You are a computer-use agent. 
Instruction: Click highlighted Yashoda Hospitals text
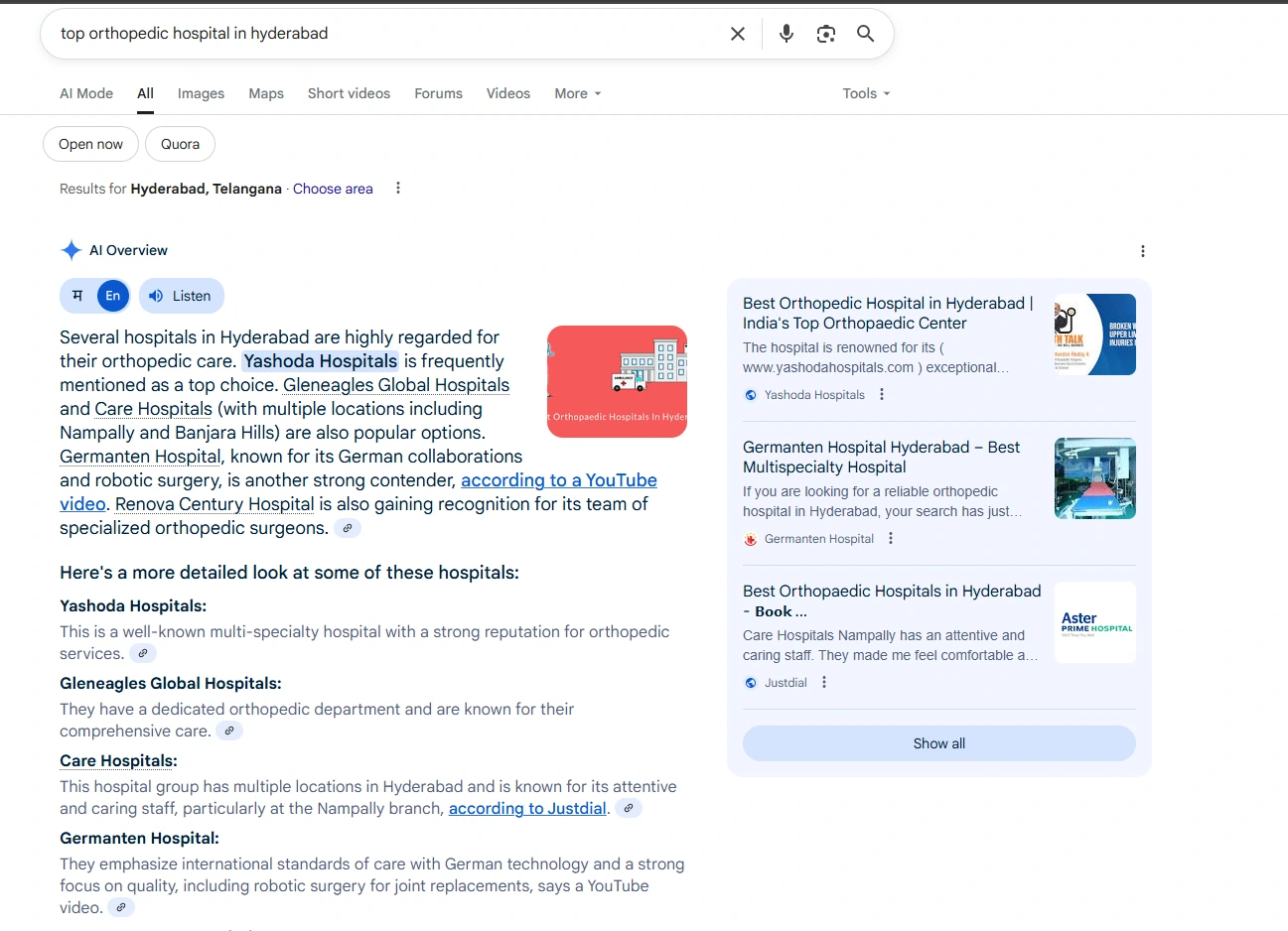pyautogui.click(x=321, y=361)
